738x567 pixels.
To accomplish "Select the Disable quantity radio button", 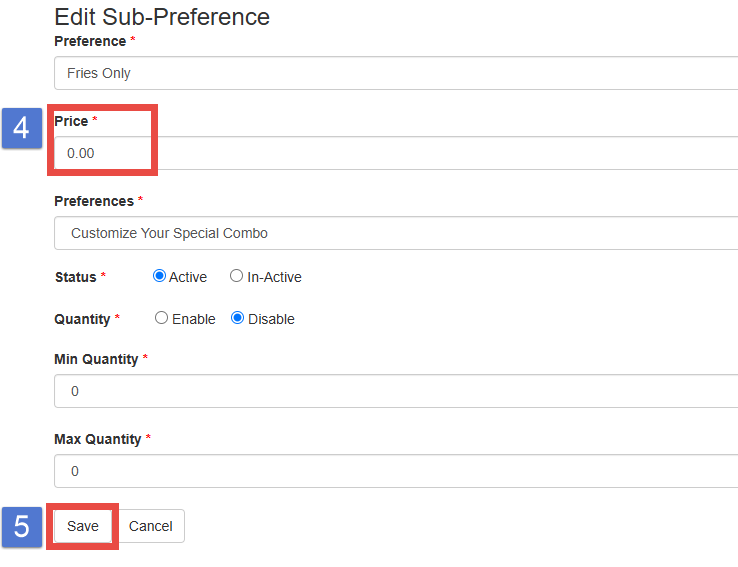I will [x=238, y=318].
